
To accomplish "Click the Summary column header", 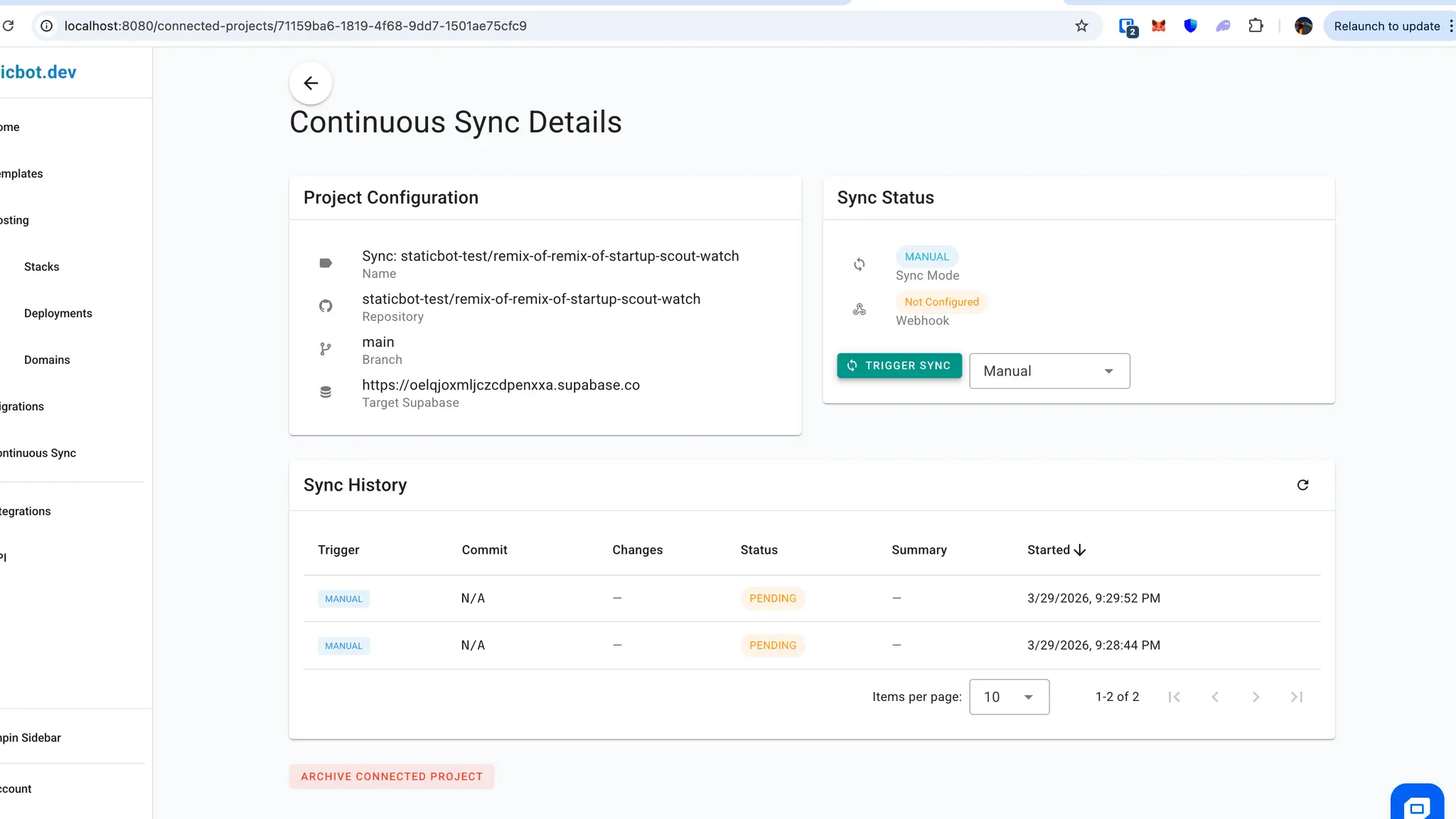I will [919, 550].
